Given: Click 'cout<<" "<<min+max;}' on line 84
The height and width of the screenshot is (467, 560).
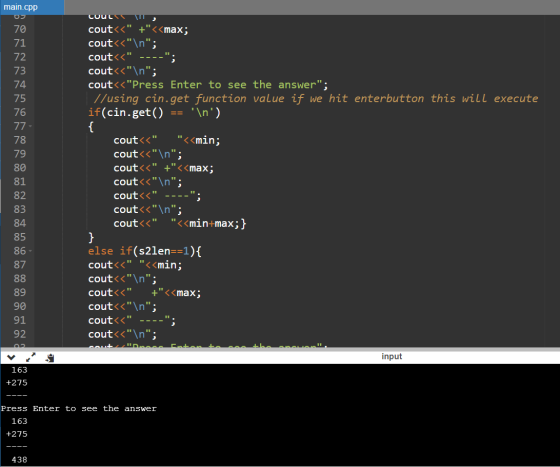Looking at the screenshot, I should coord(180,224).
